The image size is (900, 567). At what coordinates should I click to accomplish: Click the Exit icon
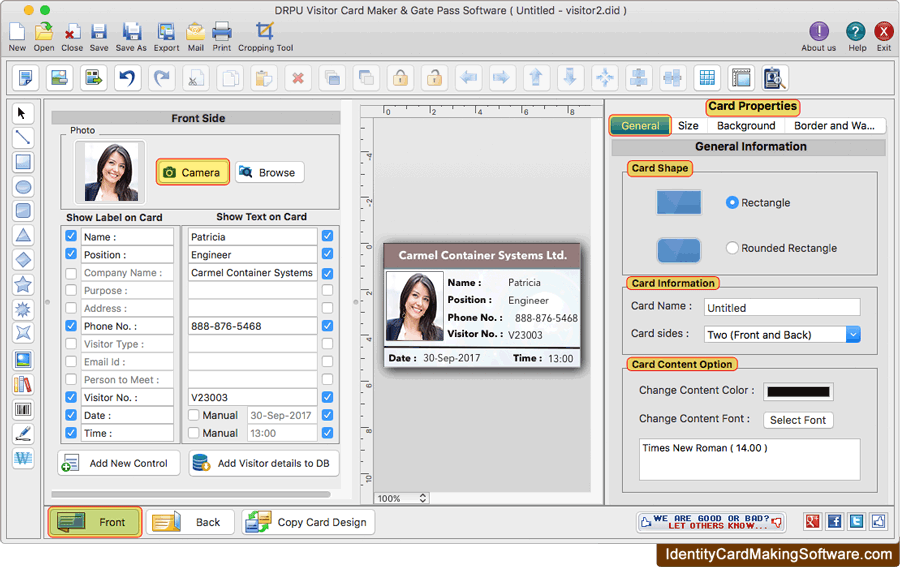click(x=883, y=32)
